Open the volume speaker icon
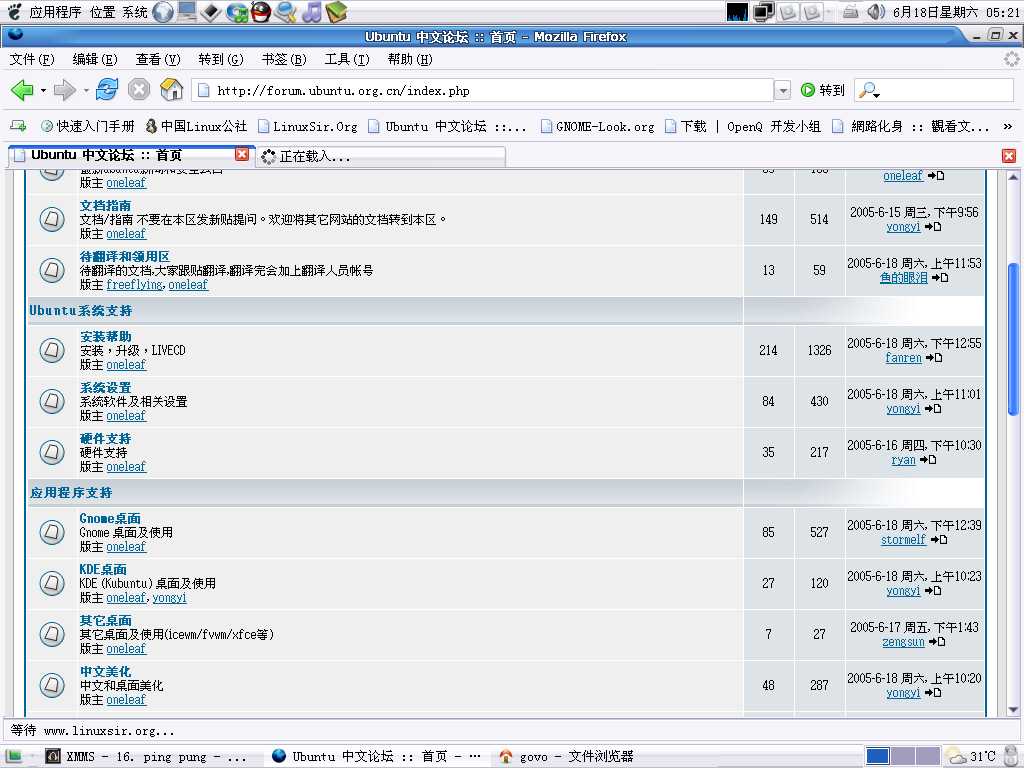Viewport: 1024px width, 768px height. point(876,12)
